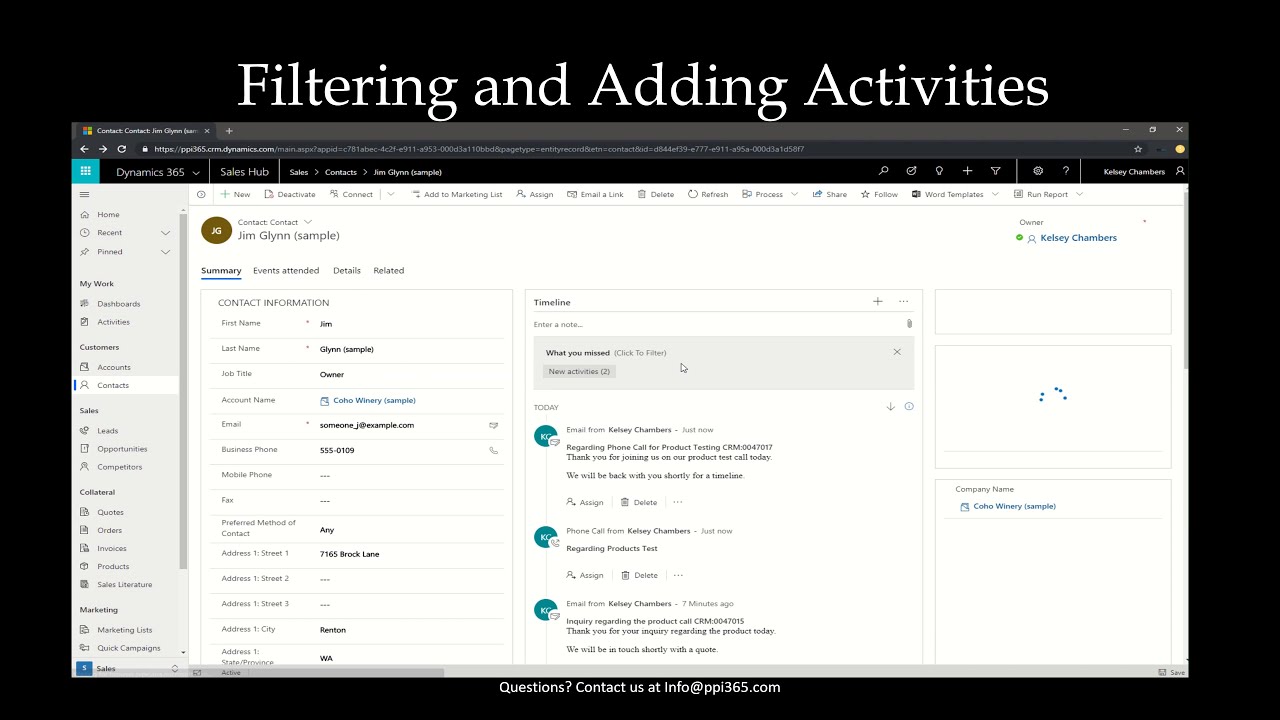This screenshot has width=1280, height=720.
Task: Open Dashboards from the sidebar
Action: pyautogui.click(x=118, y=304)
